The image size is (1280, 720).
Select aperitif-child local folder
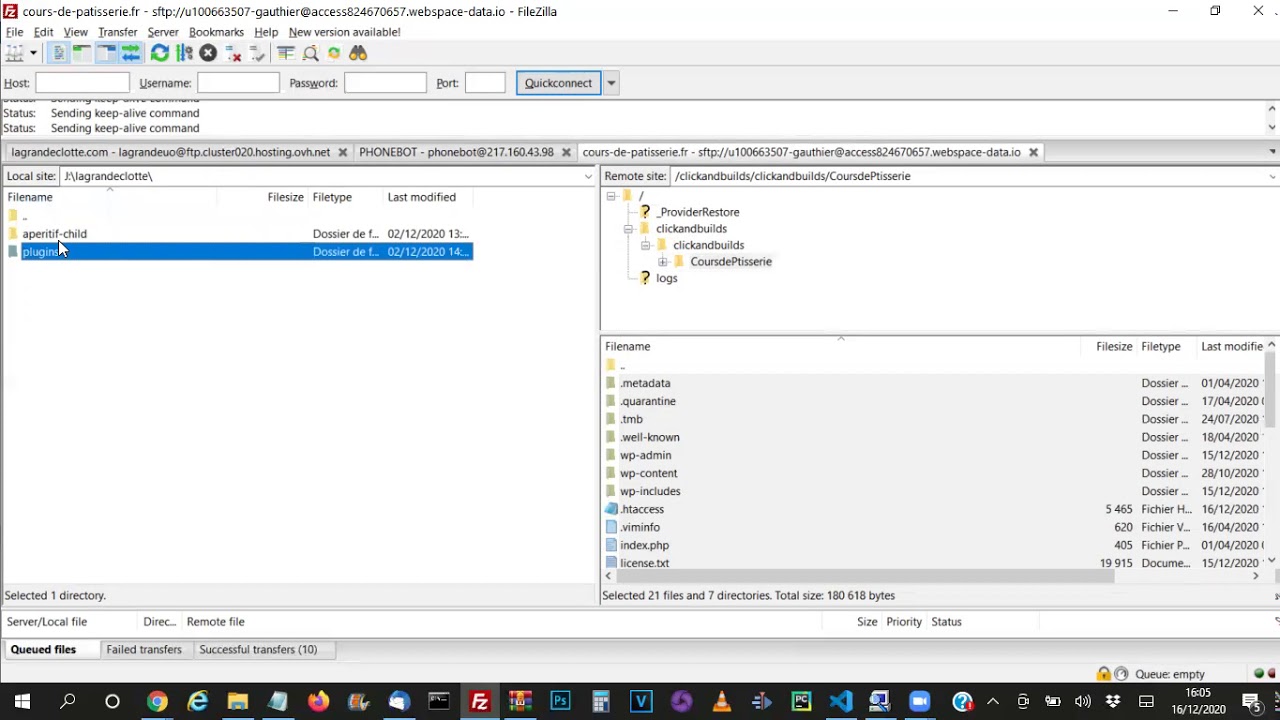click(54, 234)
